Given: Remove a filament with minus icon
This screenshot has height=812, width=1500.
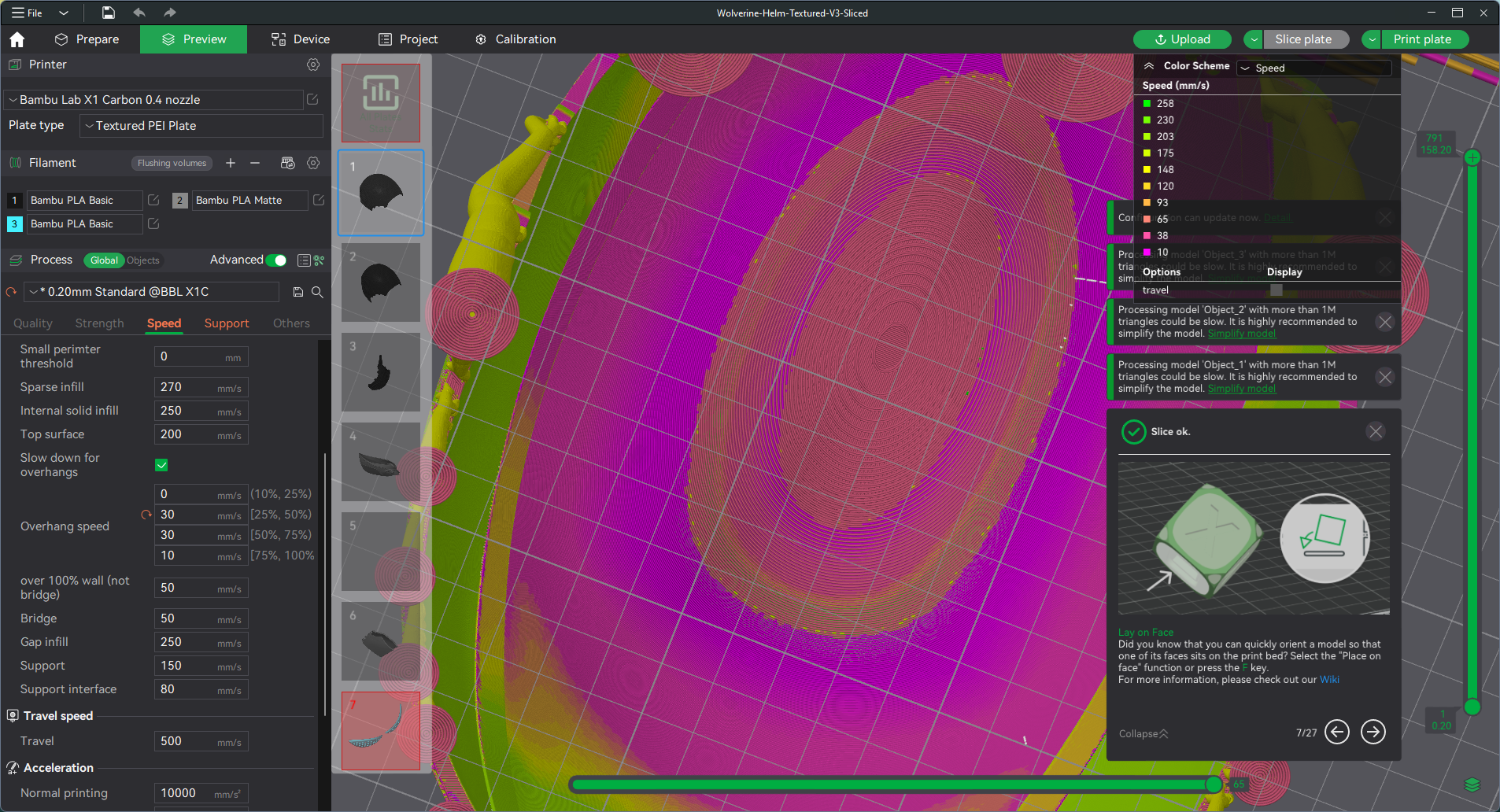Looking at the screenshot, I should 255,163.
